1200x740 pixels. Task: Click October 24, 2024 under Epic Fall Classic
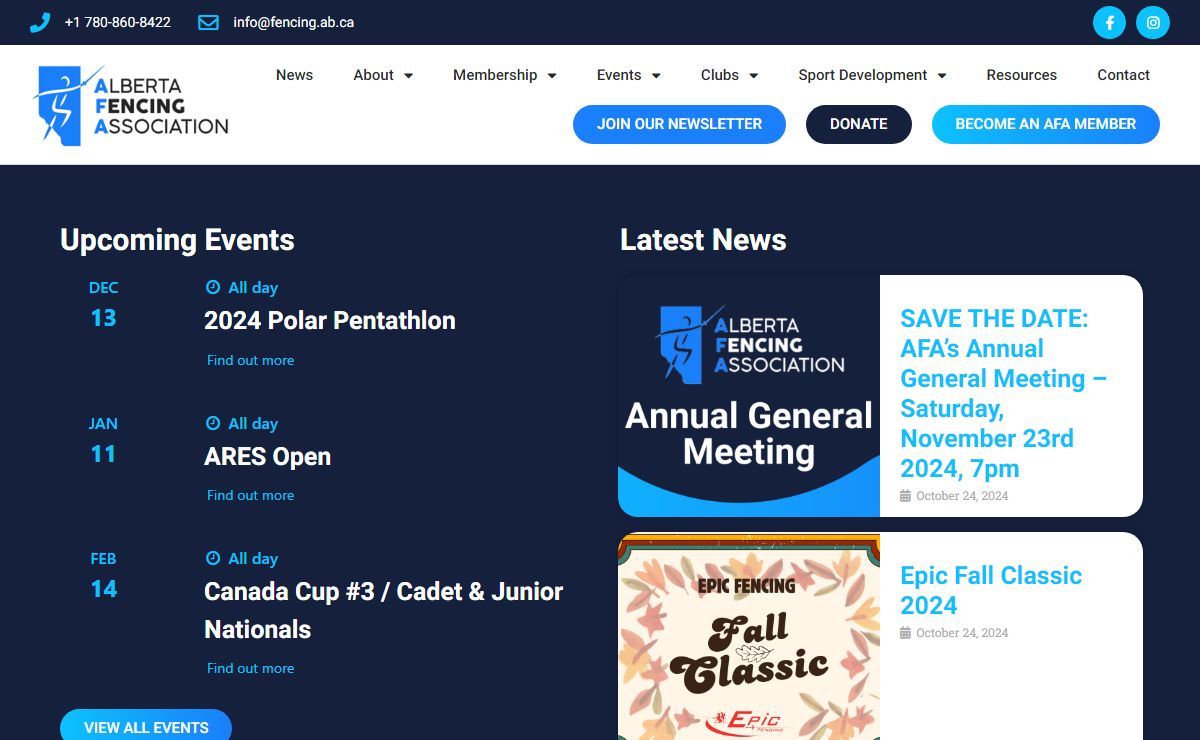(x=962, y=633)
